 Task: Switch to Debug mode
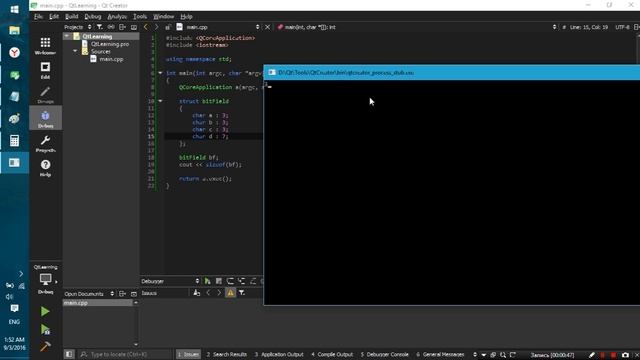[45, 119]
